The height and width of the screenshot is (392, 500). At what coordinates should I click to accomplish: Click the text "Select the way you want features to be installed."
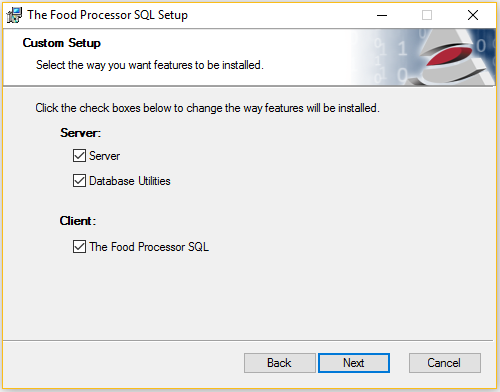click(x=150, y=65)
